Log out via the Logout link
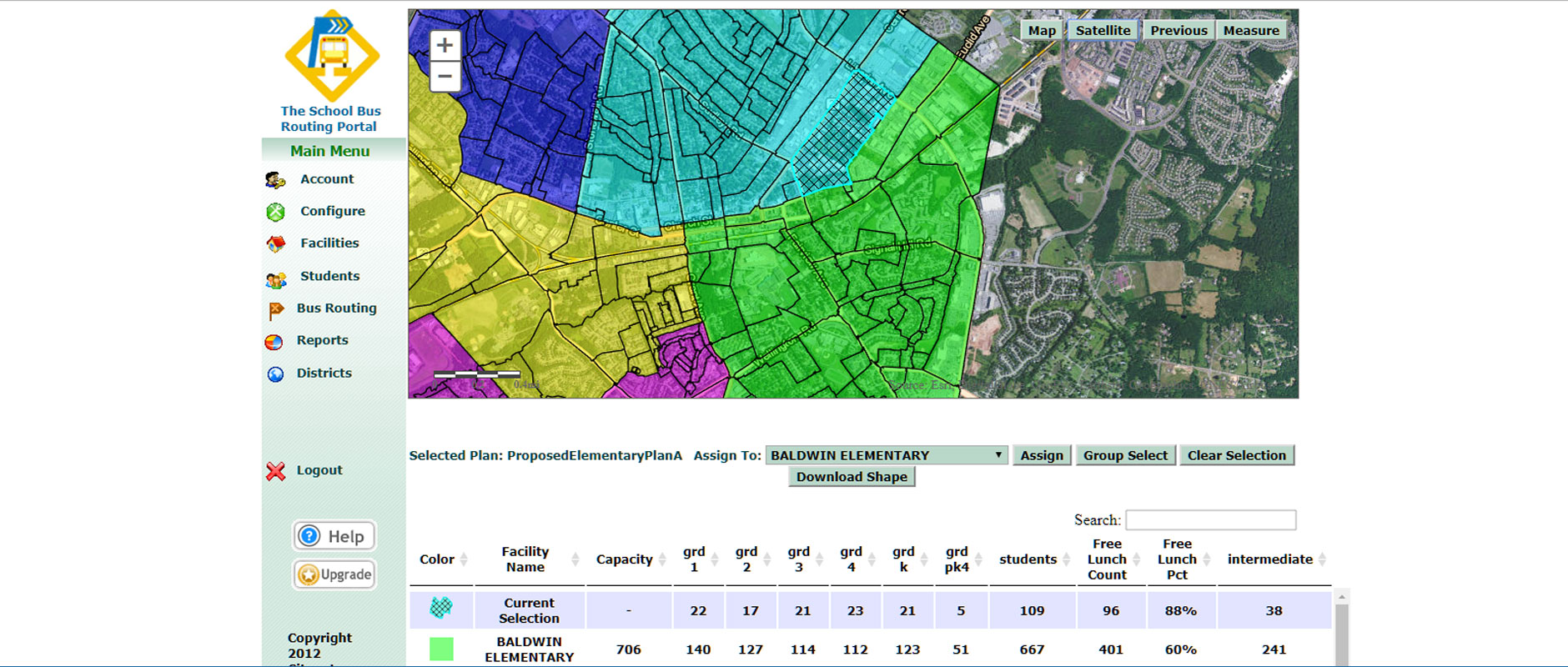 click(319, 470)
